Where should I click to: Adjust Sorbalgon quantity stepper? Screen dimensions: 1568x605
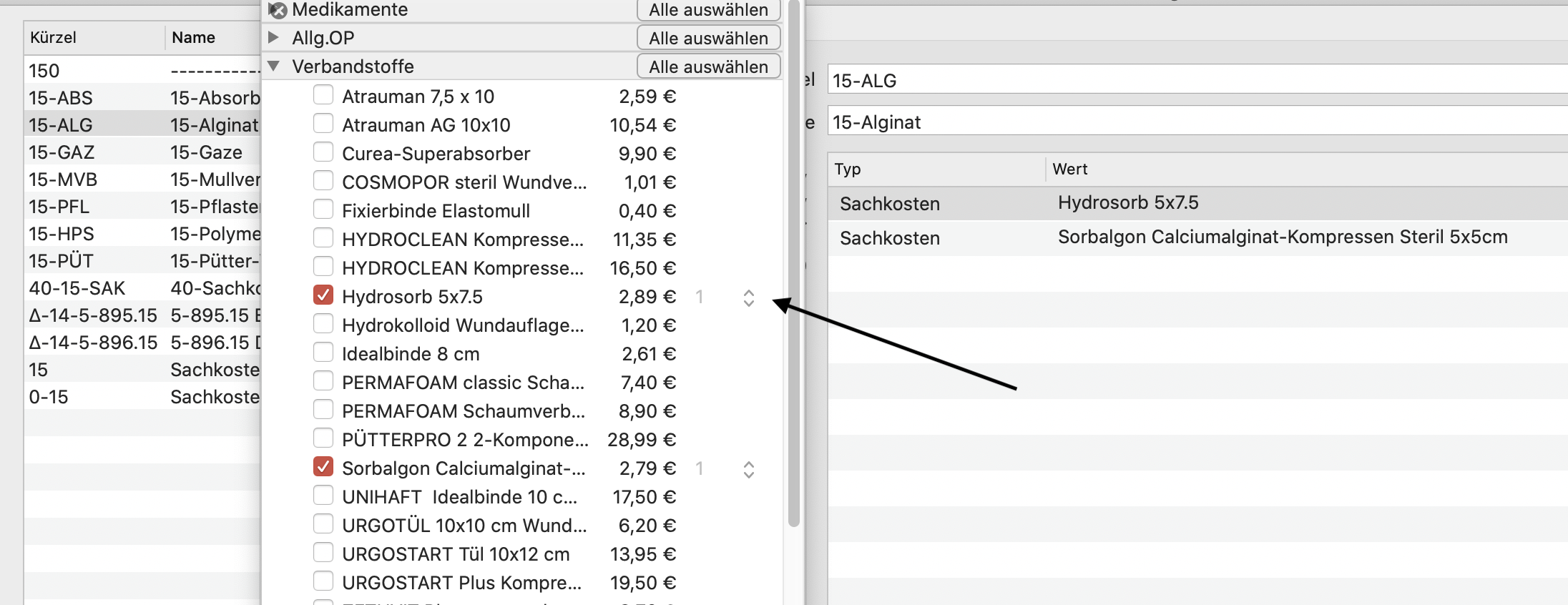click(749, 469)
